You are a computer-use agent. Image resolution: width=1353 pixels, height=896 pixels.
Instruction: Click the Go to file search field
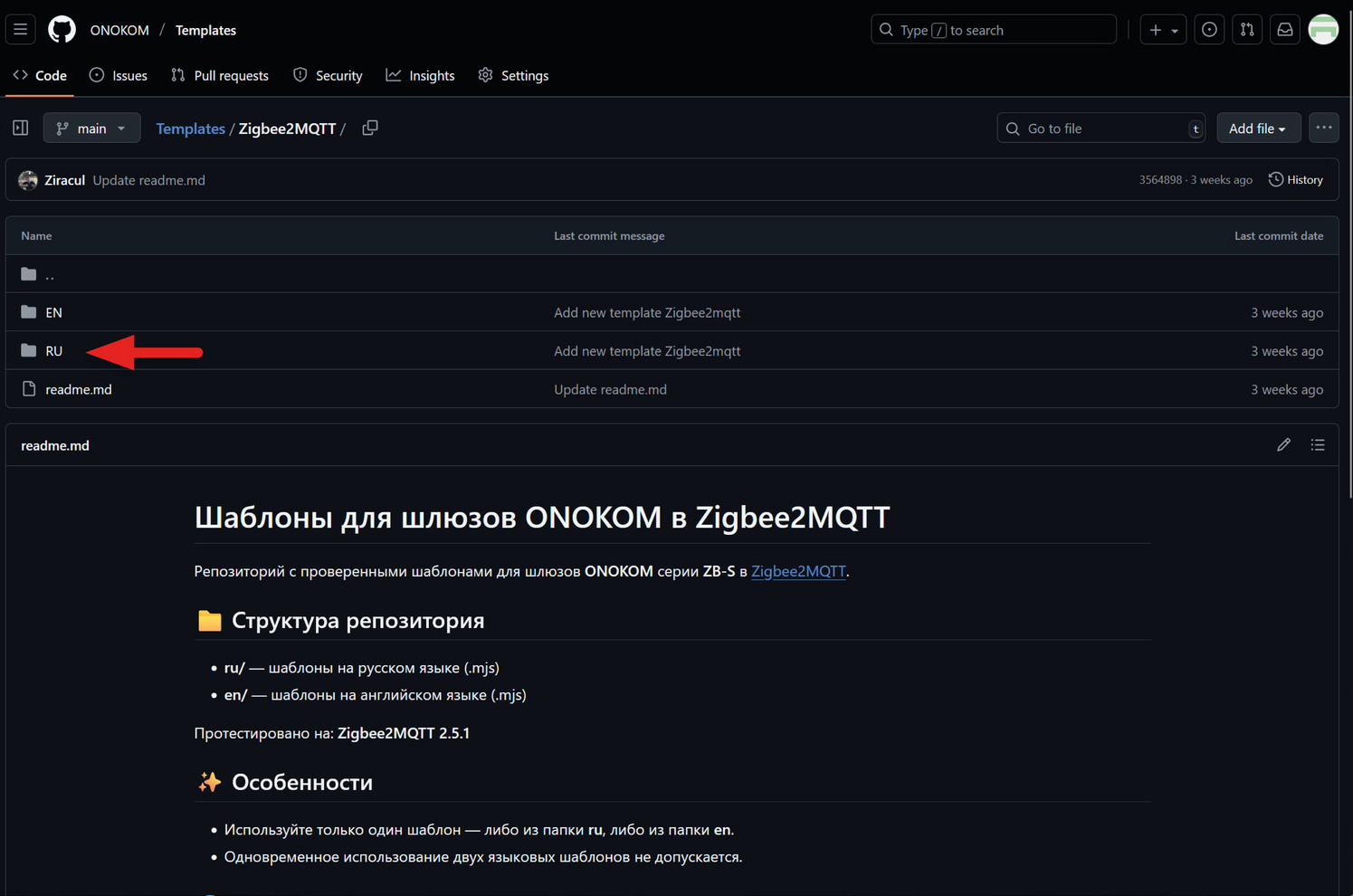click(x=1100, y=129)
